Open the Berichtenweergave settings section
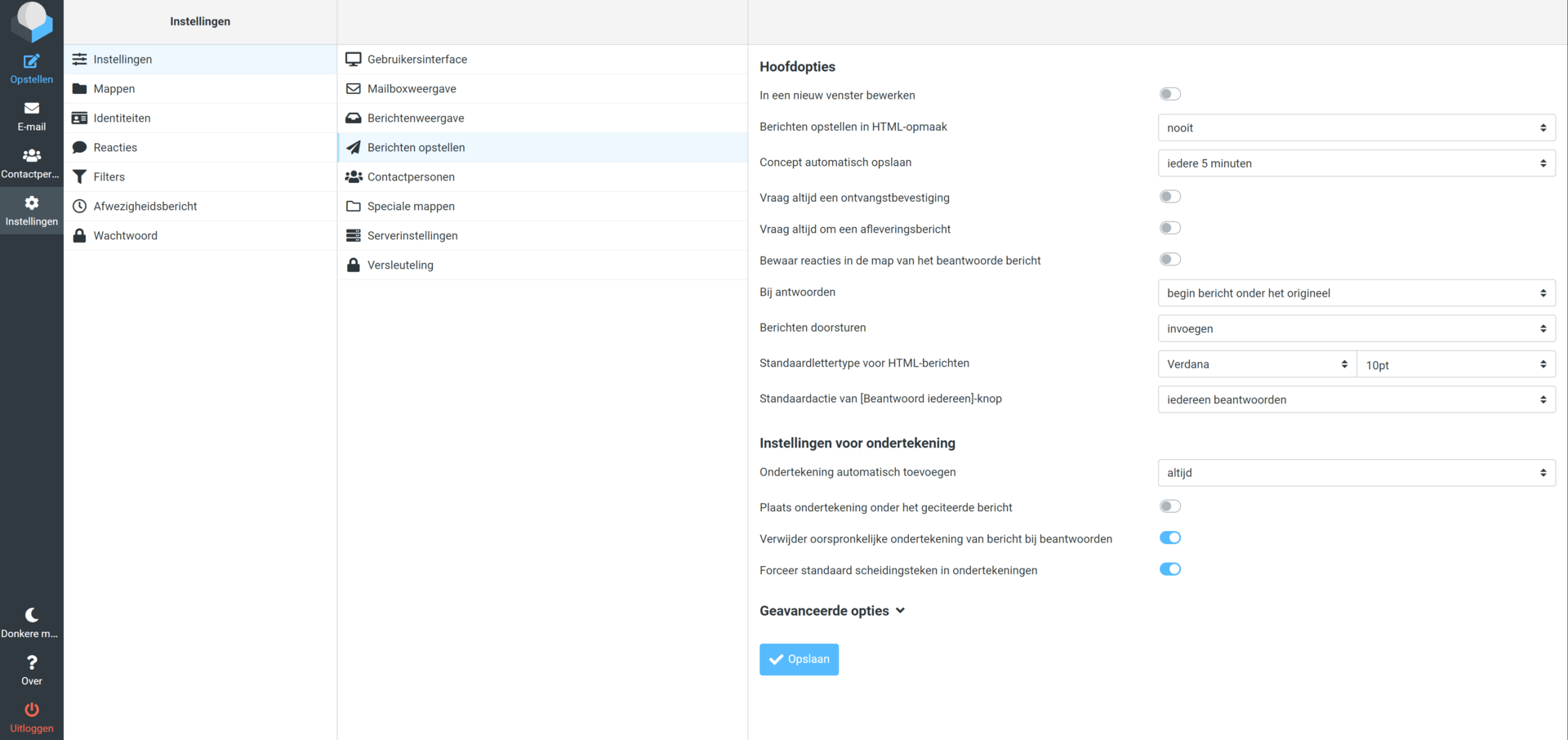Screen dimensions: 1568x740 coord(542,118)
